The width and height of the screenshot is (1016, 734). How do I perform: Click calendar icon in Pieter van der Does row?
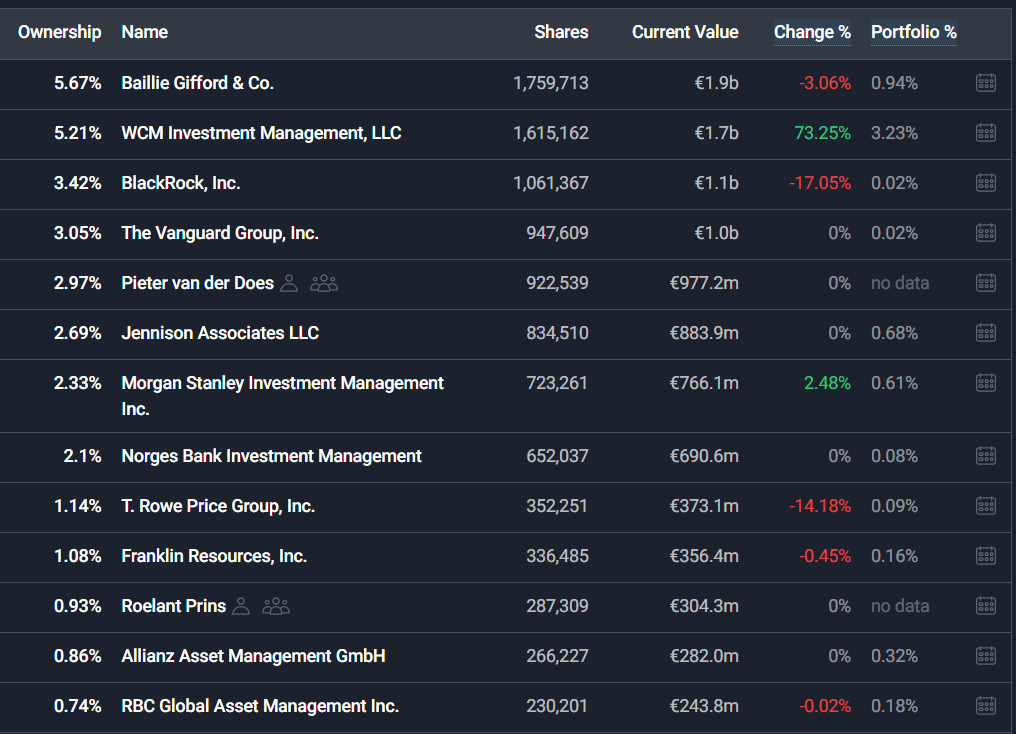tap(986, 282)
